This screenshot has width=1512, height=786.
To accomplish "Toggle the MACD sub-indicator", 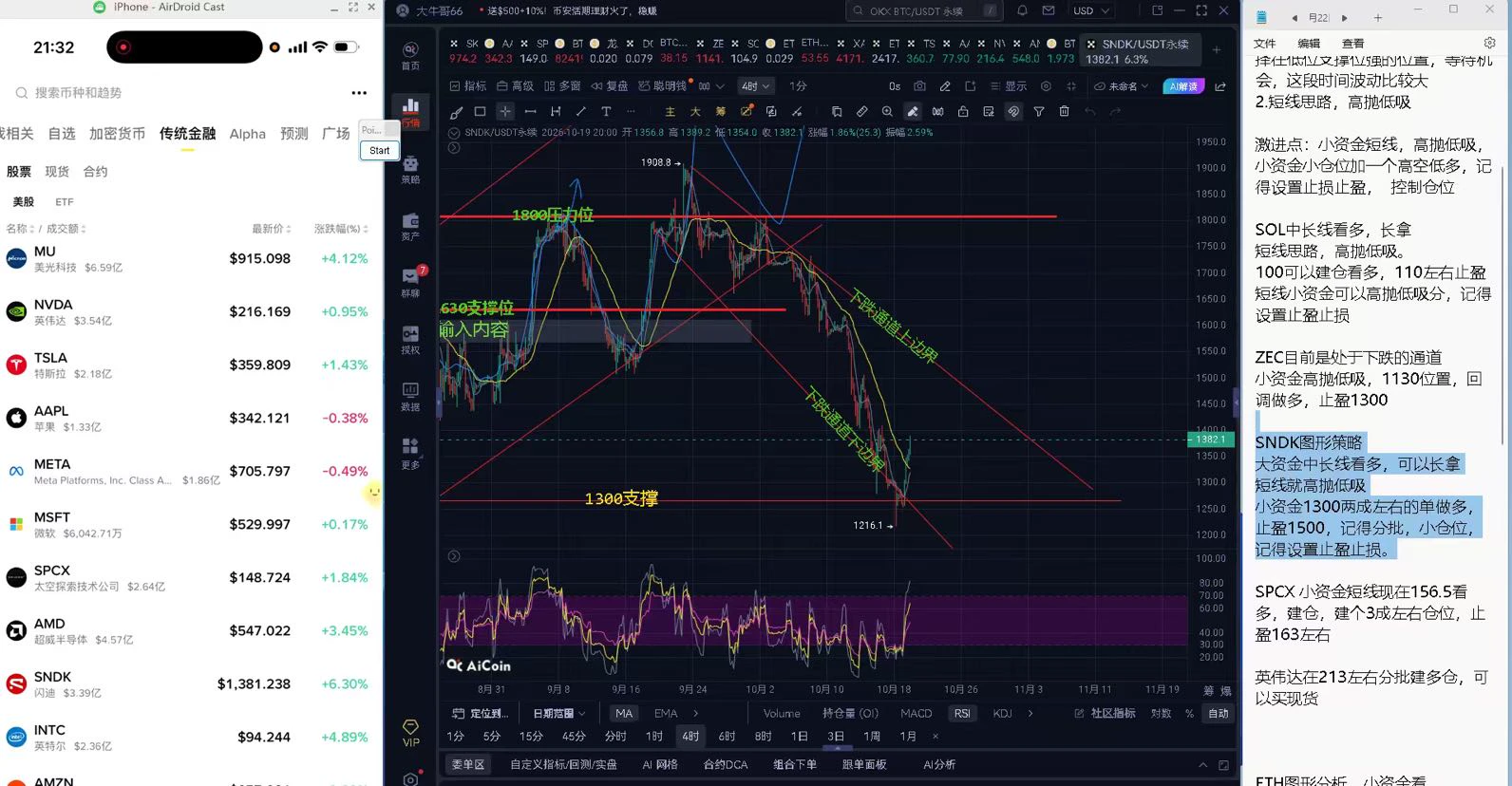I will tap(917, 713).
